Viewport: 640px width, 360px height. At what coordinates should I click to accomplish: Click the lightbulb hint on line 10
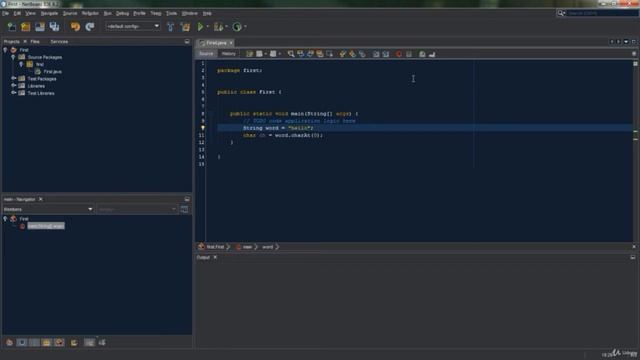click(202, 128)
